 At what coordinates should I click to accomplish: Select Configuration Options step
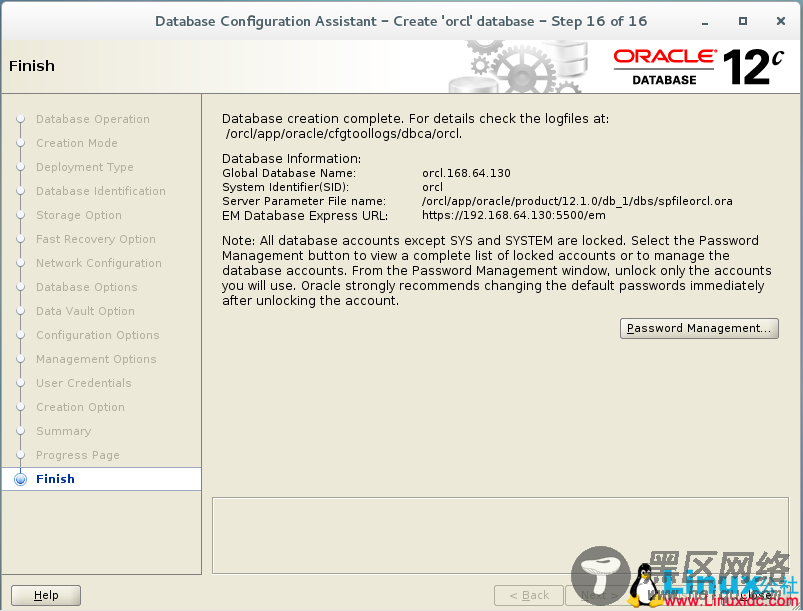coord(98,335)
